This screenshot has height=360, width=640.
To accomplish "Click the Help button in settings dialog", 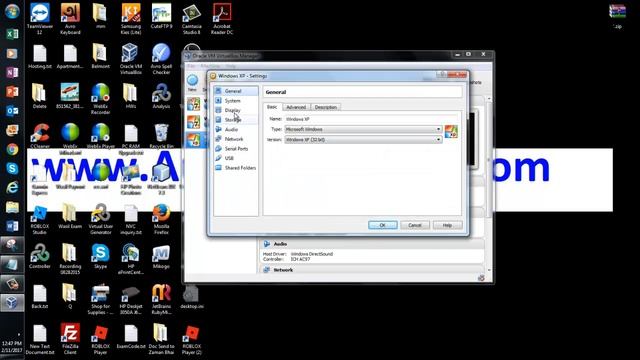I will click(447, 225).
